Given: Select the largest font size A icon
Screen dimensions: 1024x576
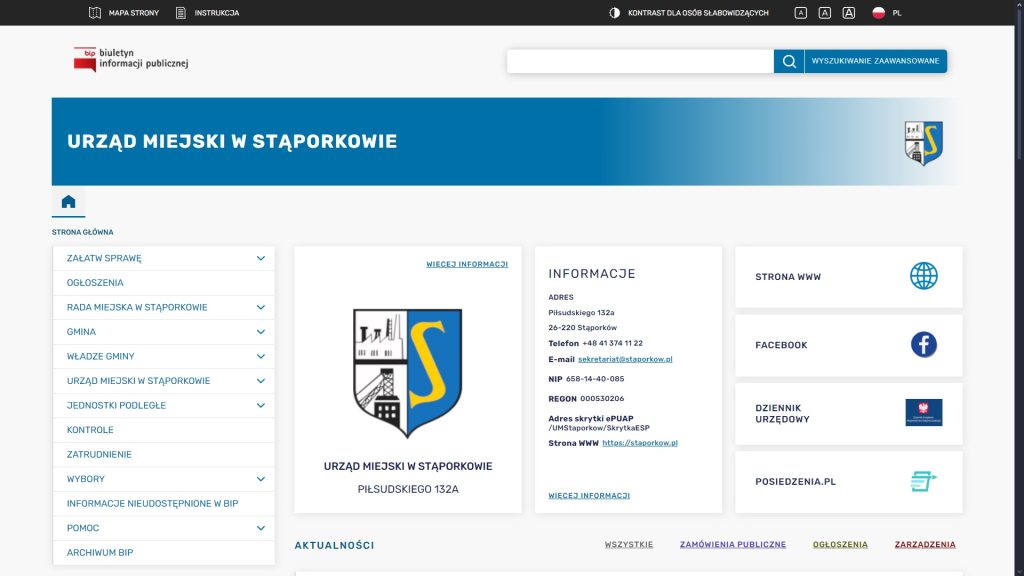Looking at the screenshot, I should pos(849,13).
